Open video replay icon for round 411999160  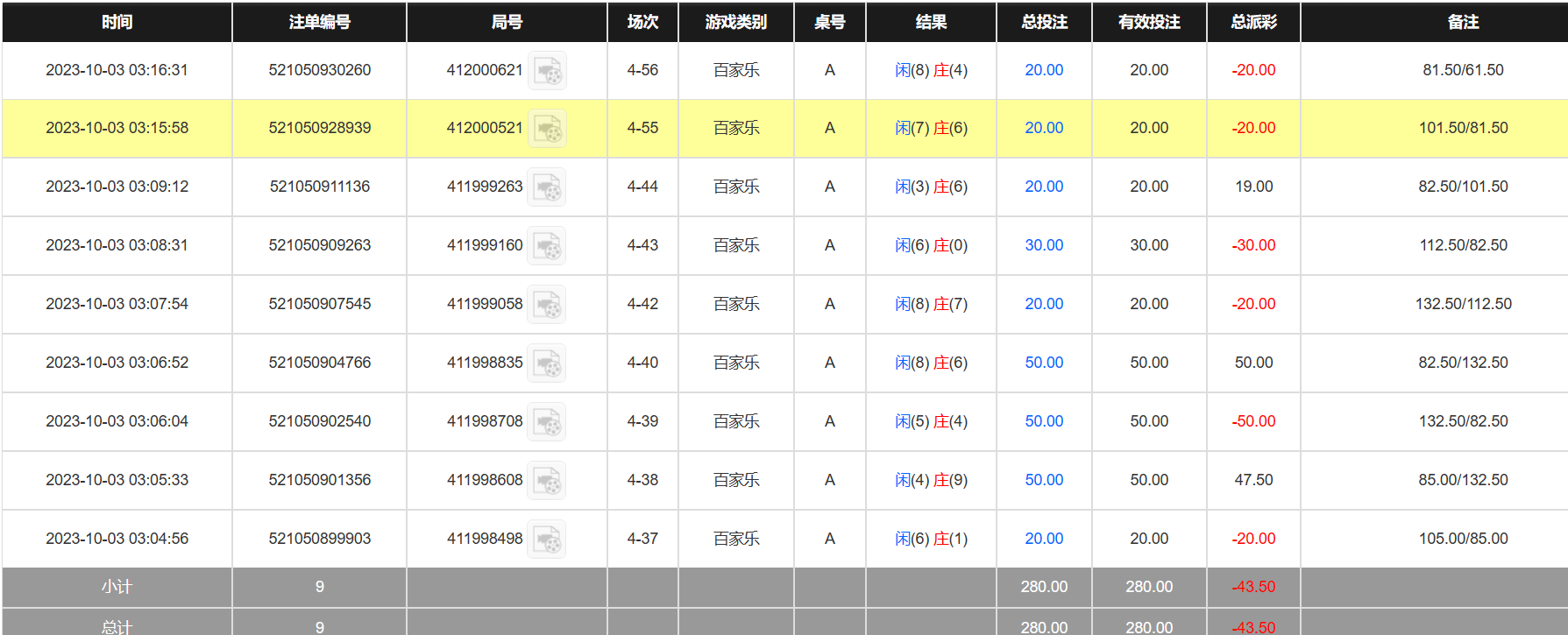tap(547, 245)
